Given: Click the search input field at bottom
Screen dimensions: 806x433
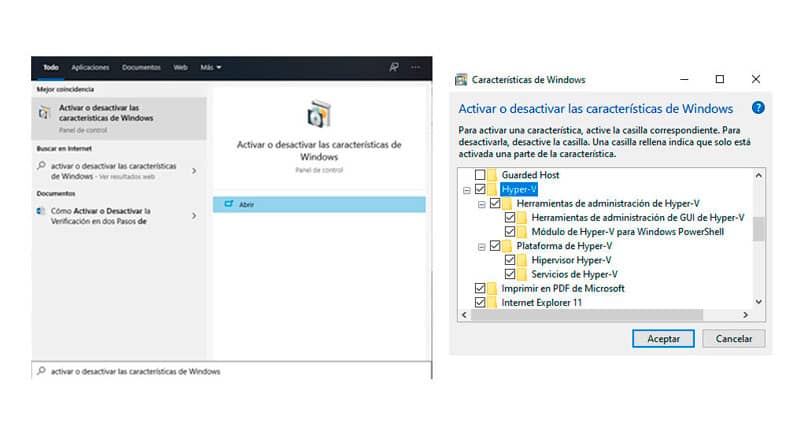Looking at the screenshot, I should tap(231, 371).
